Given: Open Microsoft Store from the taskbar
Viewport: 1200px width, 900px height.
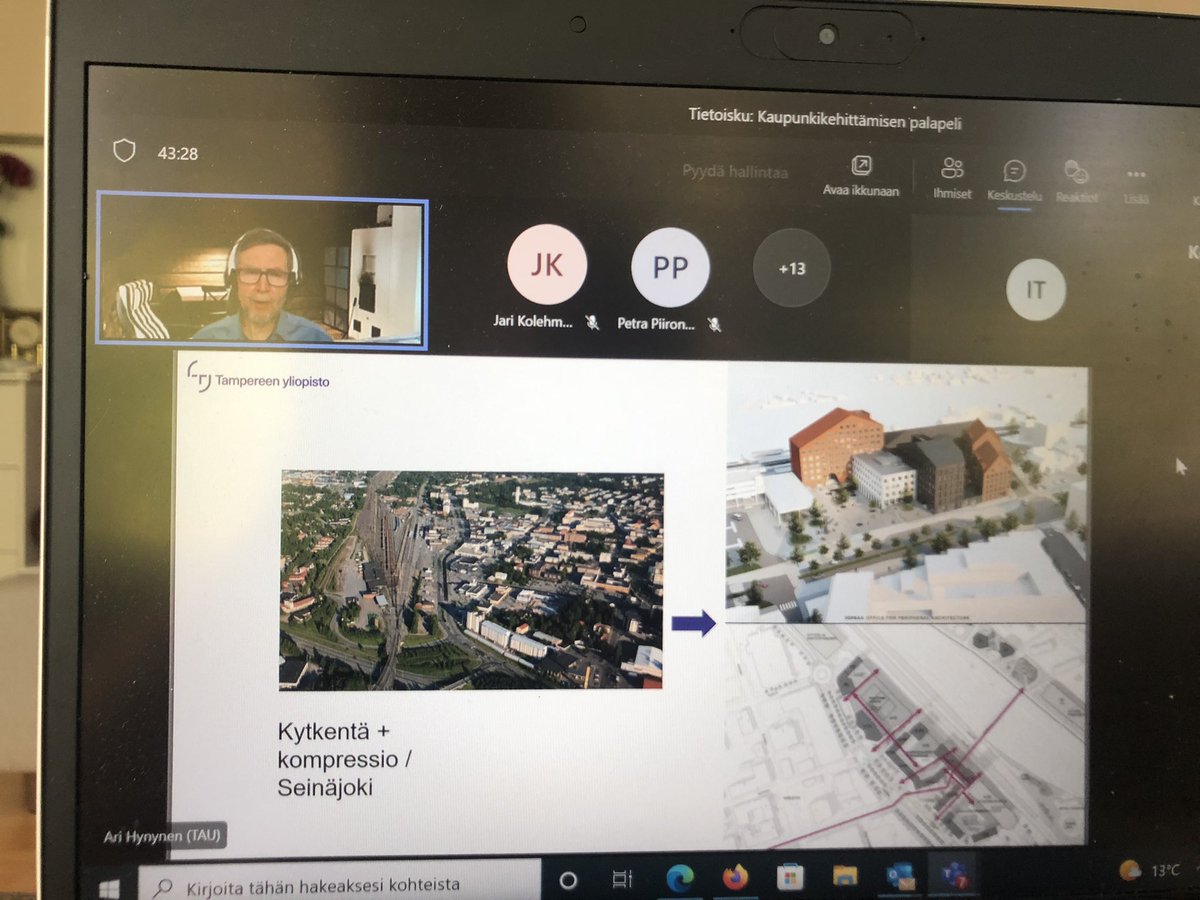Looking at the screenshot, I should pyautogui.click(x=790, y=878).
